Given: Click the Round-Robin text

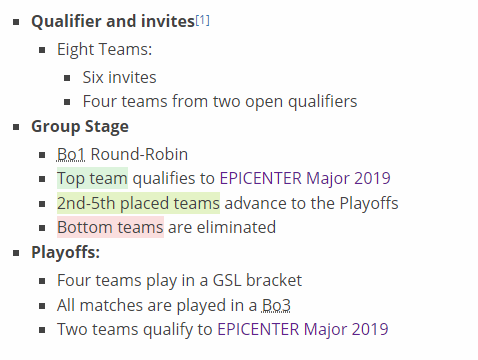Looking at the screenshot, I should (x=139, y=154).
